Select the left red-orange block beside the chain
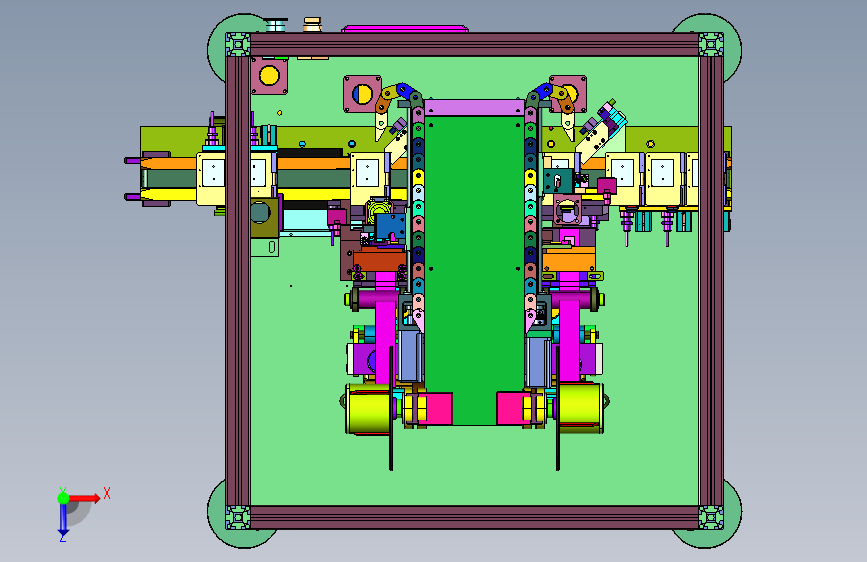 tap(379, 259)
